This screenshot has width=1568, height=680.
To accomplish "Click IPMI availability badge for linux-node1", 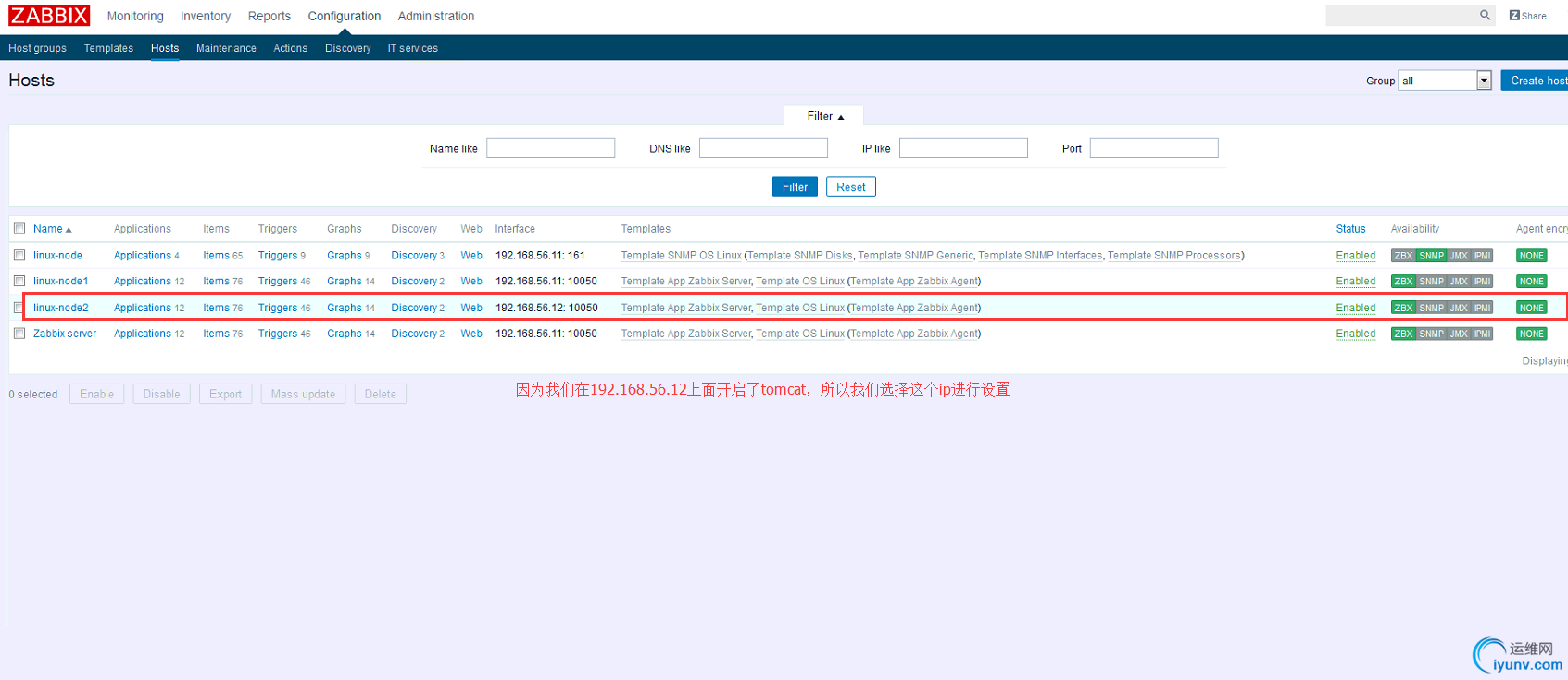I will pyautogui.click(x=1482, y=282).
